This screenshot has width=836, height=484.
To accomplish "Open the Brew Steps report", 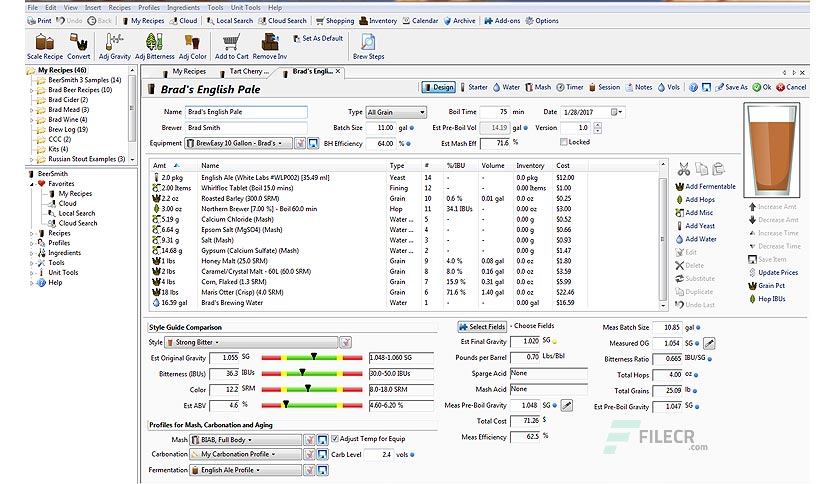I will (368, 46).
